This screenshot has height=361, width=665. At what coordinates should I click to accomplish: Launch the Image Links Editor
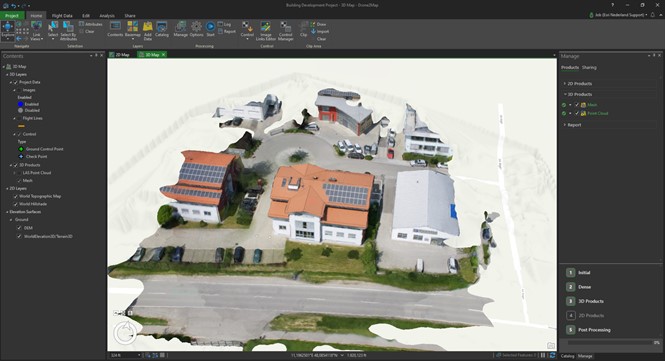pos(266,31)
